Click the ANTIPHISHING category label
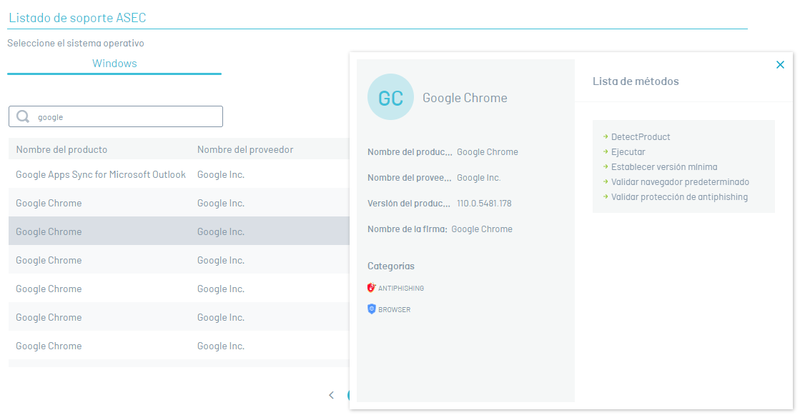 click(x=401, y=288)
